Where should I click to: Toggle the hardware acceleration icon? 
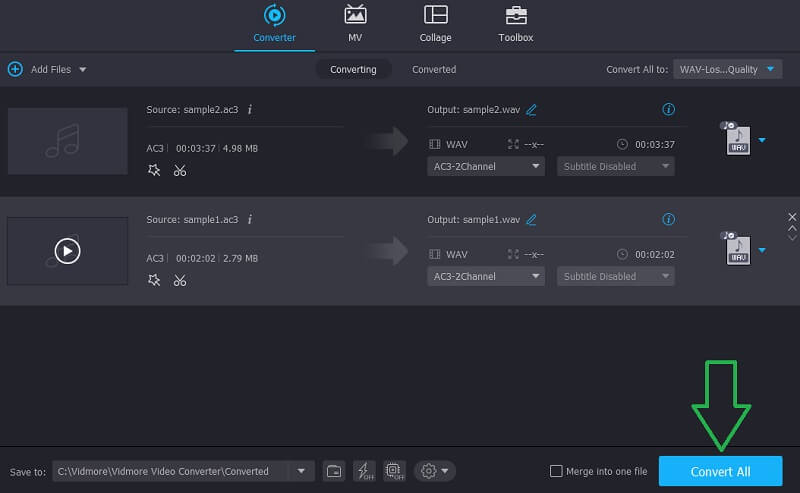(364, 471)
